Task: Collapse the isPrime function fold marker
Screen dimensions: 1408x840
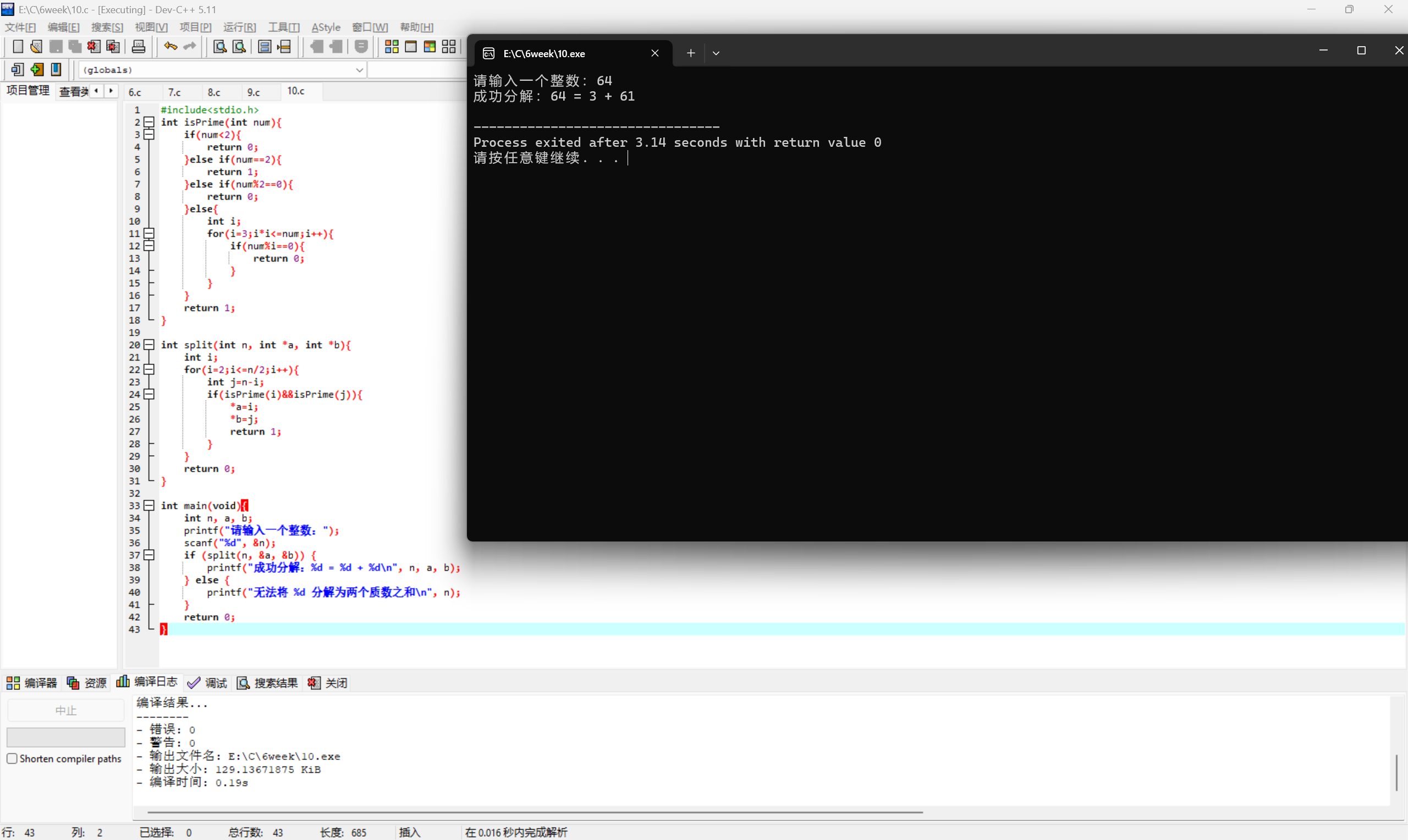Action: point(149,122)
